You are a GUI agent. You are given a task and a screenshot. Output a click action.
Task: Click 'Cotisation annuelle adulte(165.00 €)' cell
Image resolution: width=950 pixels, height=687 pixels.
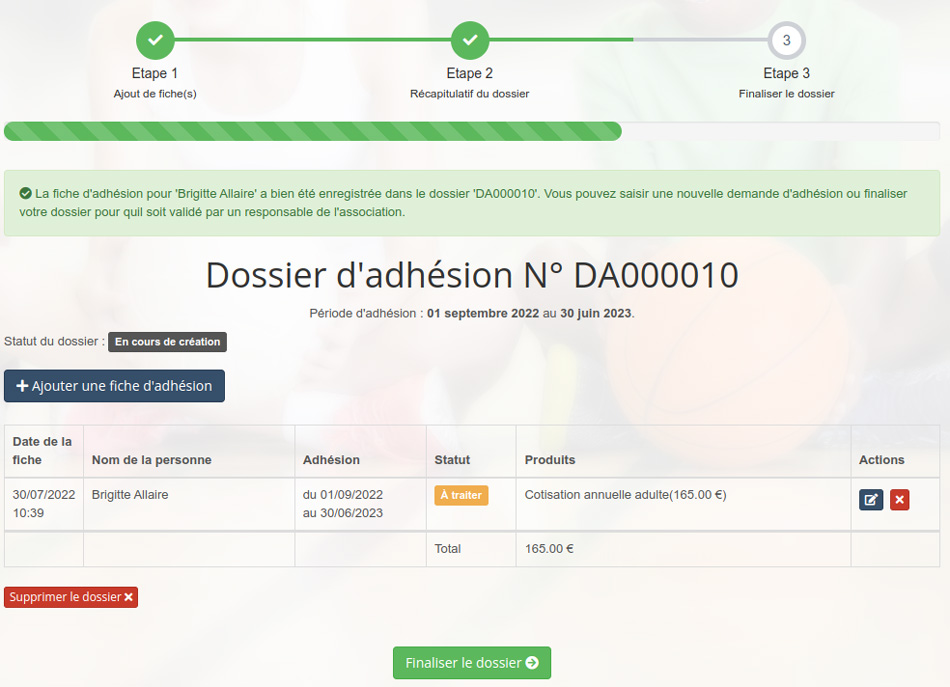683,504
